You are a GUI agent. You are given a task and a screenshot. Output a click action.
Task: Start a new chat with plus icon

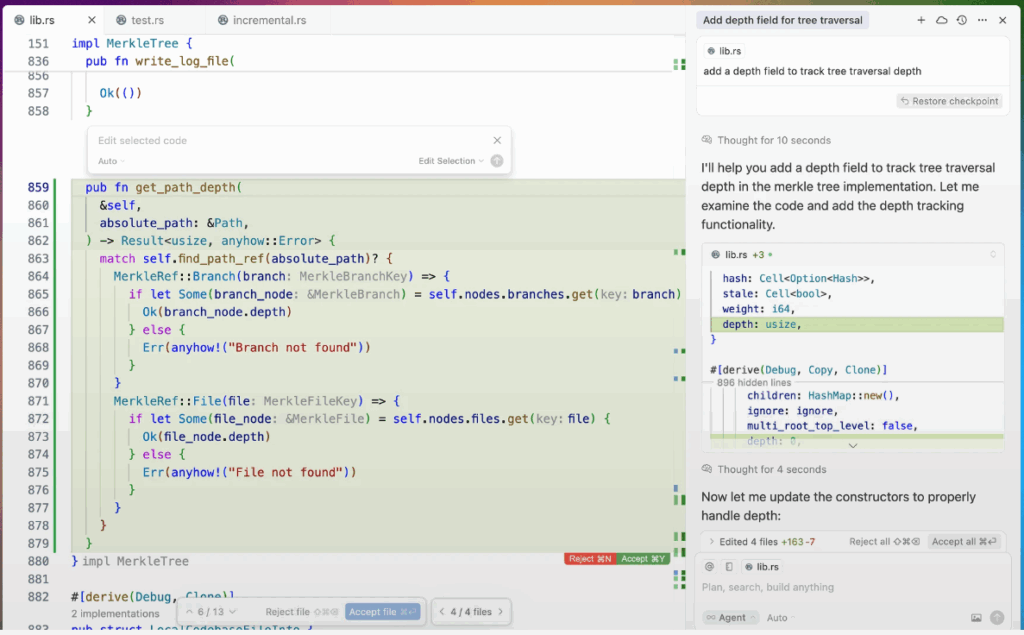click(x=921, y=20)
